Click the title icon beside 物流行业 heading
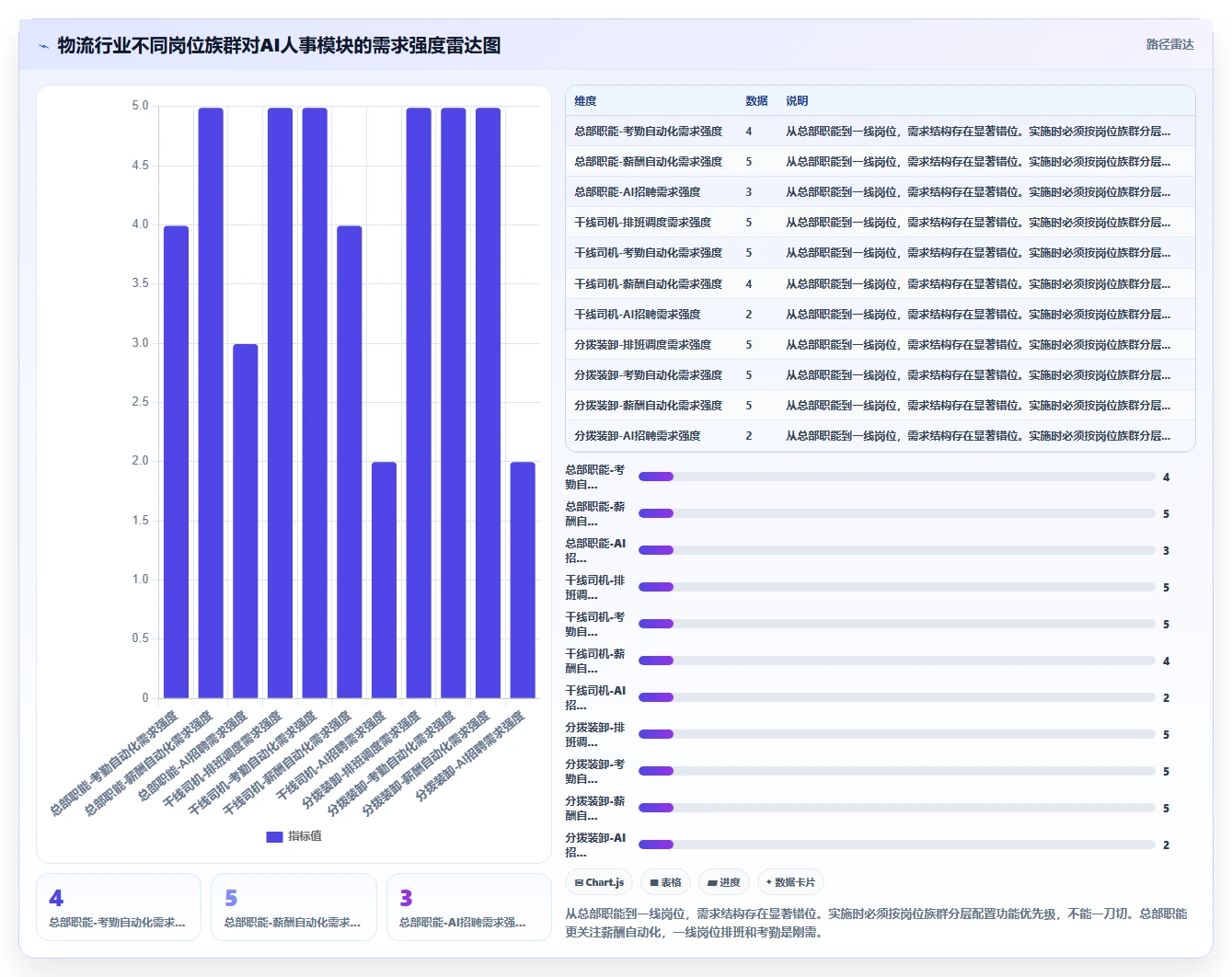Screen dimensions: 1232x977 [43, 46]
